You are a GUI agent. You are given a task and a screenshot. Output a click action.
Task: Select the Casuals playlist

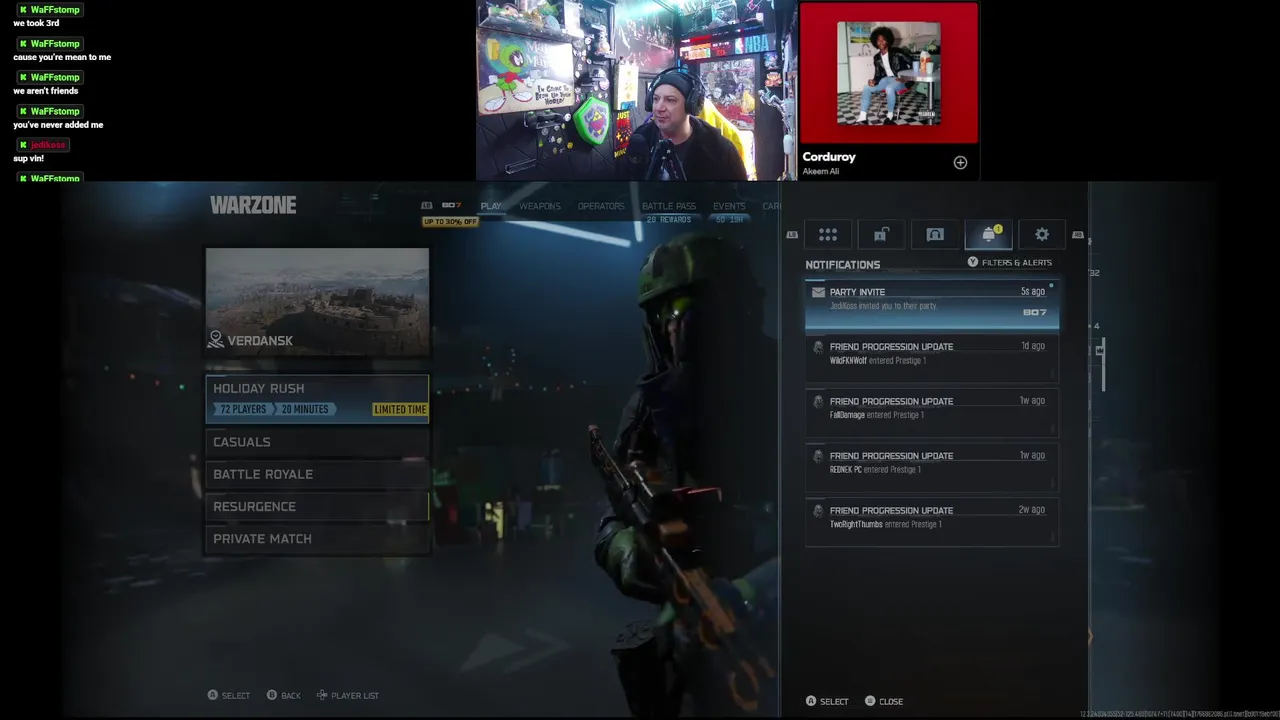click(317, 442)
